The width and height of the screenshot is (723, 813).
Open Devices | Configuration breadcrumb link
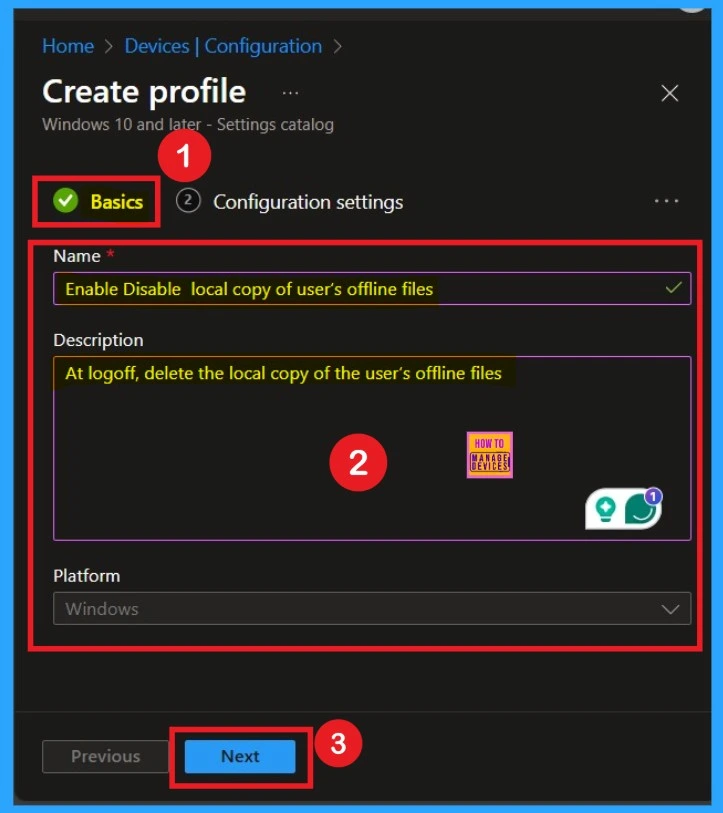click(223, 46)
